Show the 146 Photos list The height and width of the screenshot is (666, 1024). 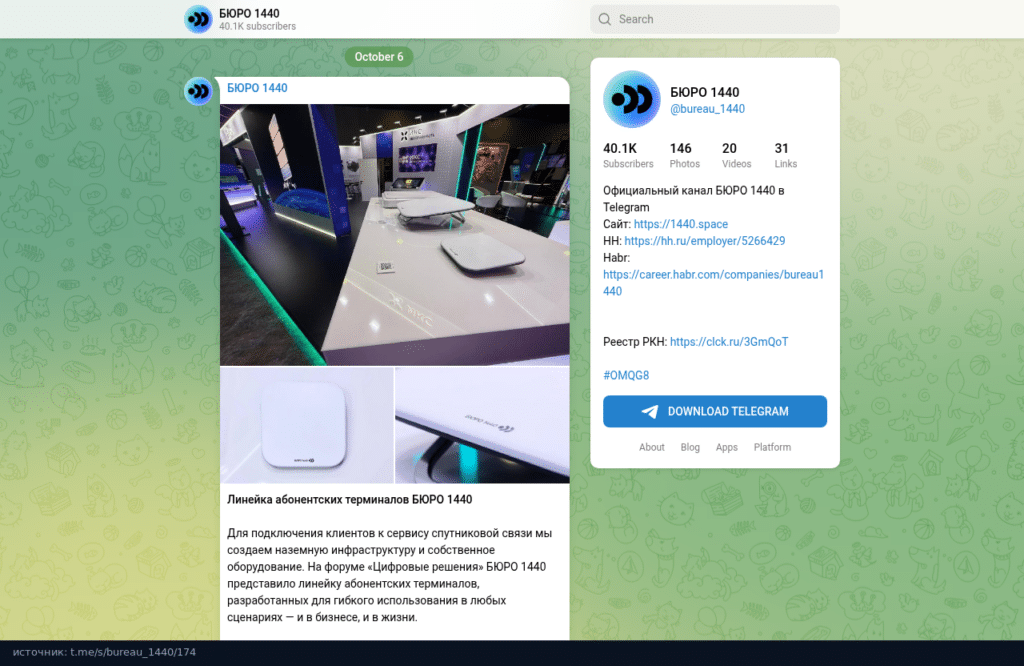[x=684, y=155]
